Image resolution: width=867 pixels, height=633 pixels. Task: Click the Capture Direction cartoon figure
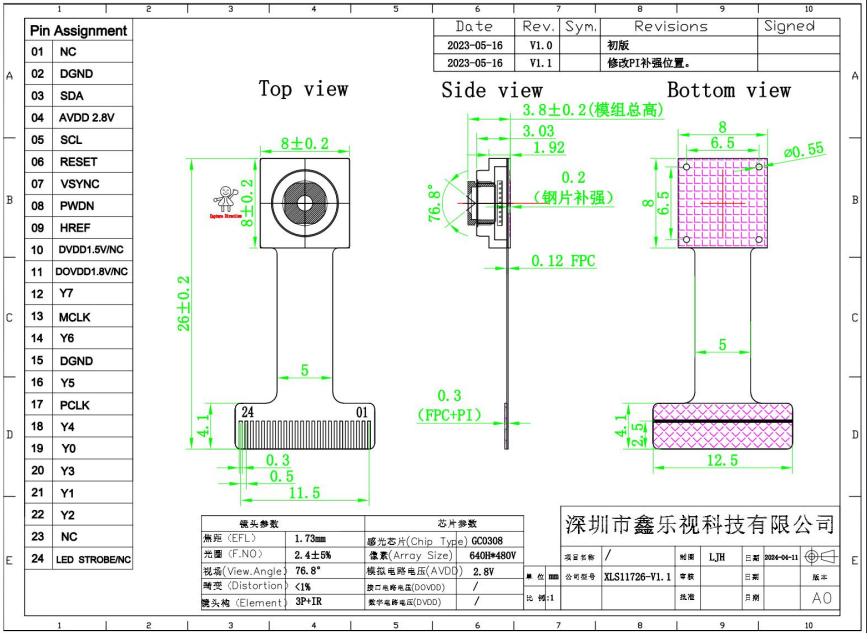(x=226, y=200)
